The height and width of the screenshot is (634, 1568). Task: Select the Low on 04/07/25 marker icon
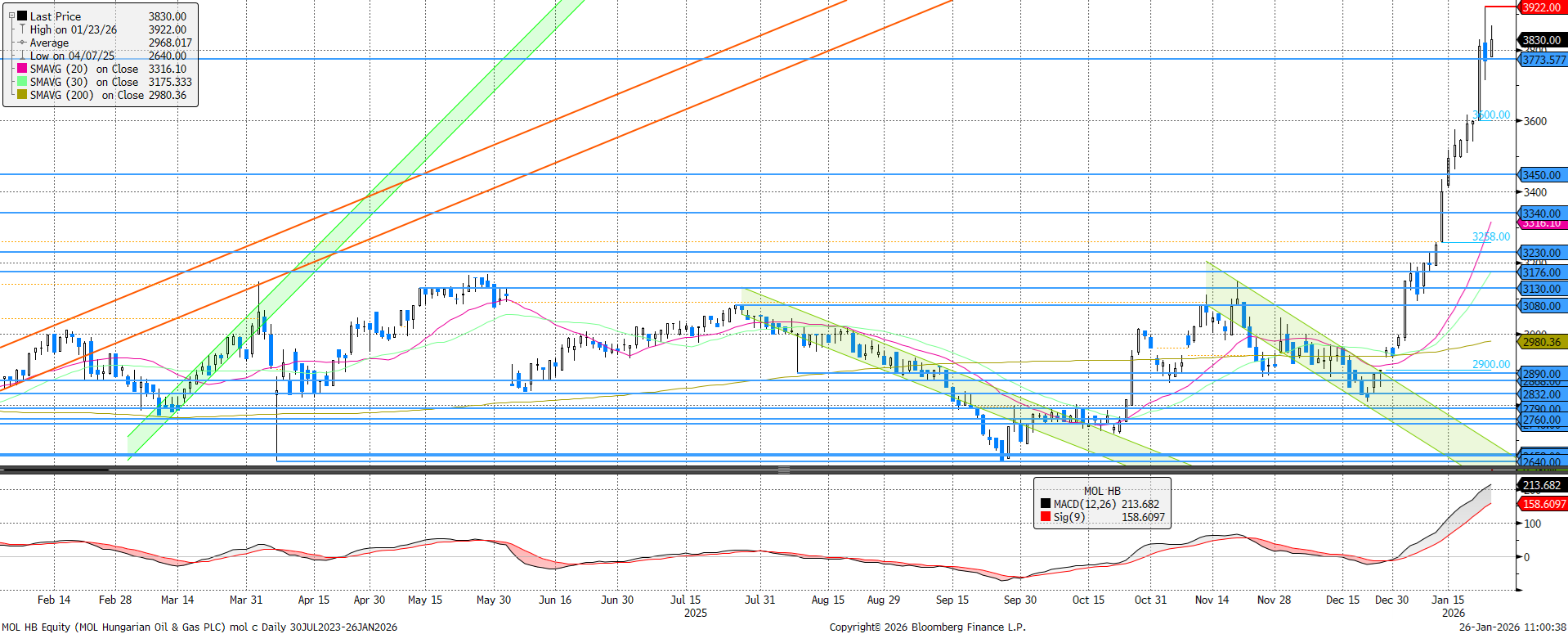coord(22,56)
